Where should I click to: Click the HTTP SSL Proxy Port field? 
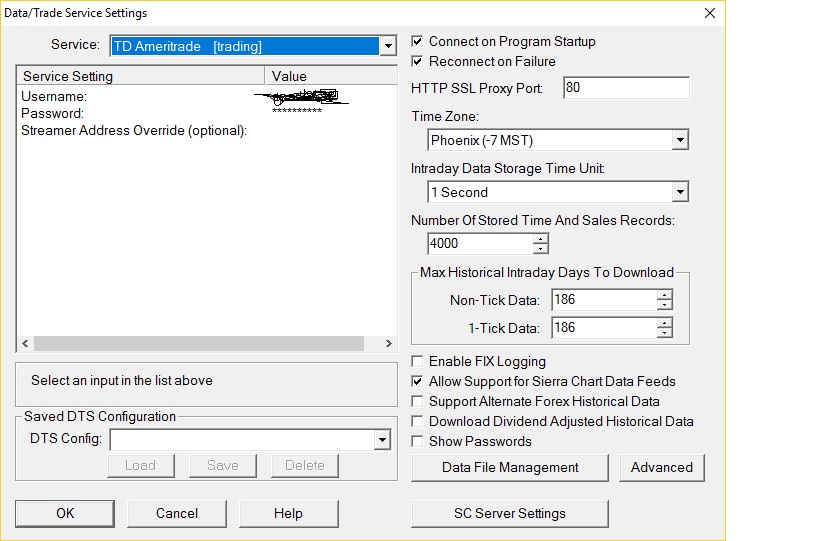point(626,88)
